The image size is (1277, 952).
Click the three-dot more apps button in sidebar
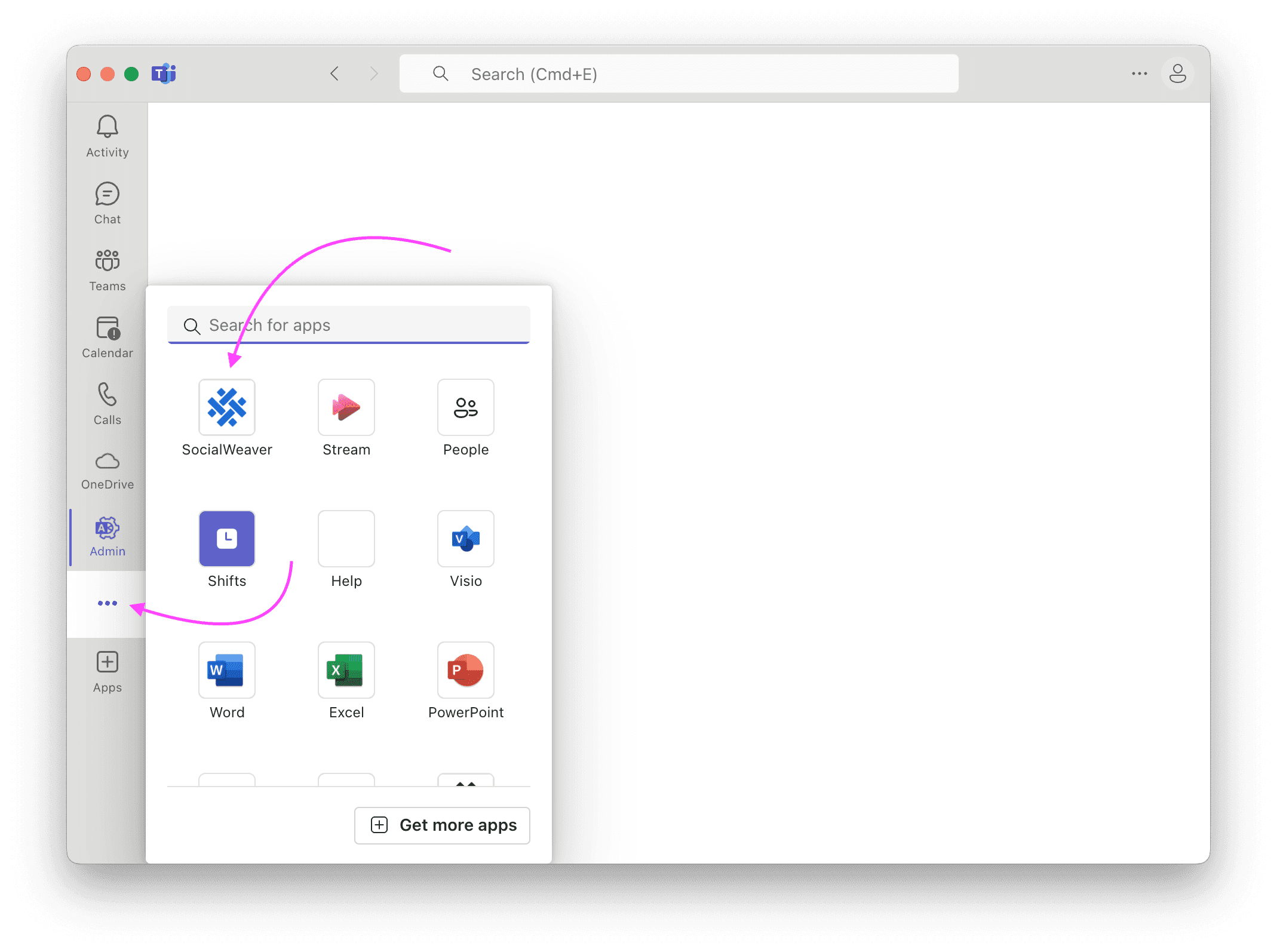click(108, 603)
